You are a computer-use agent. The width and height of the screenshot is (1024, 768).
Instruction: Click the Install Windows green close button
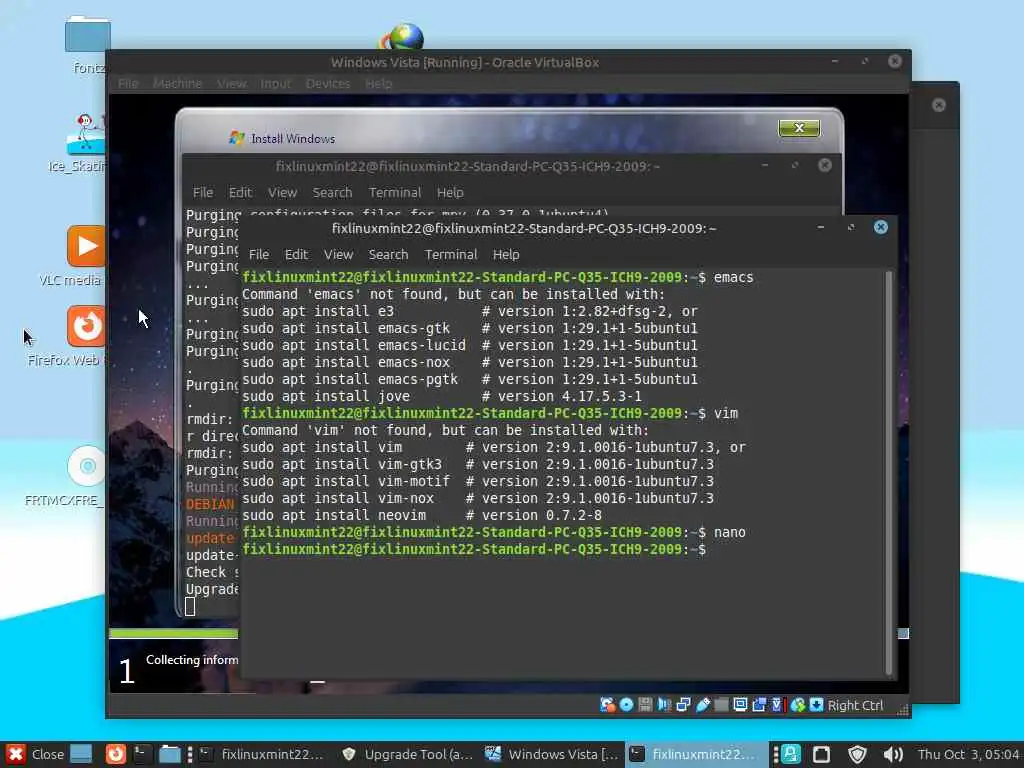799,128
